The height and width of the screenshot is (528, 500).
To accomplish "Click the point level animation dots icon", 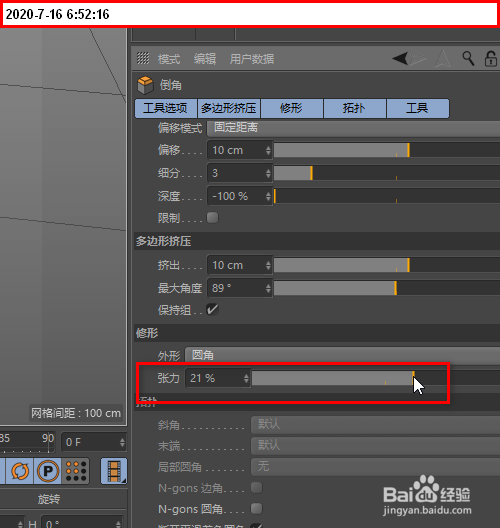I will click(x=76, y=471).
